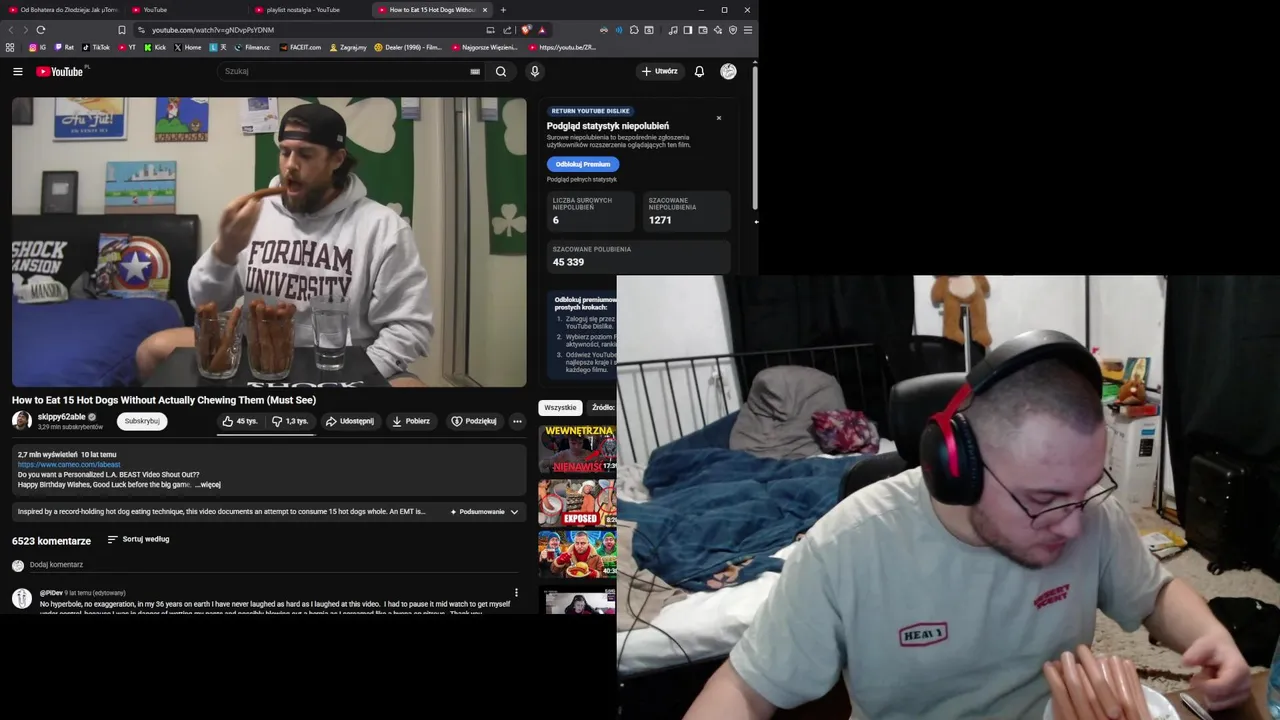Image resolution: width=1280 pixels, height=720 pixels.
Task: Click the Podziękuj thanks button
Action: pyautogui.click(x=474, y=421)
